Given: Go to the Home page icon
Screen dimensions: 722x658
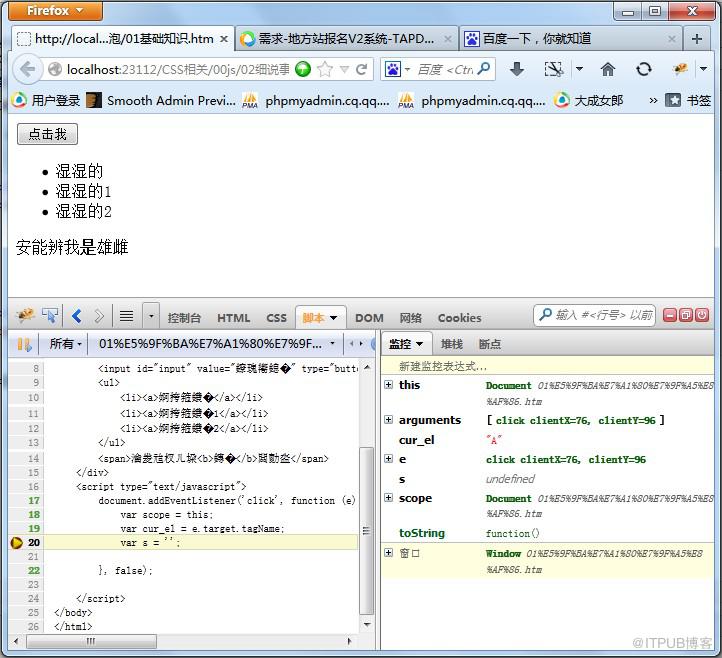Looking at the screenshot, I should (x=608, y=70).
